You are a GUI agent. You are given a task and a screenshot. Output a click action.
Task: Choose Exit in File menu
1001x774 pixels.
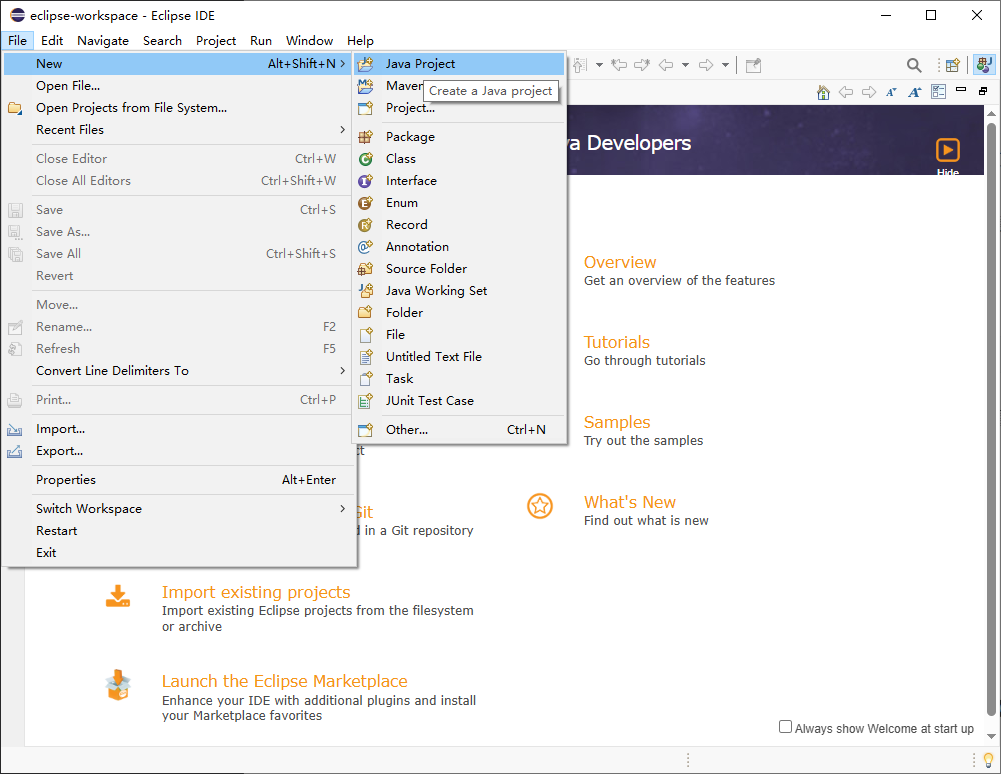(179, 552)
